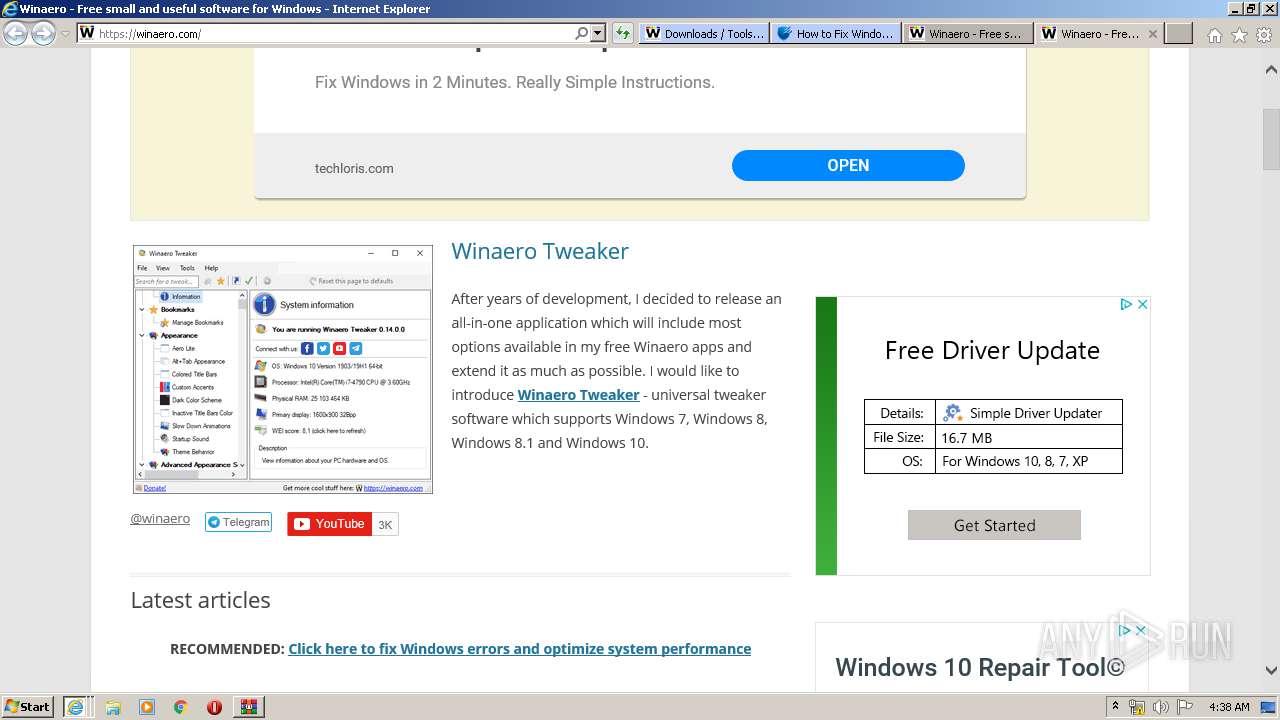The image size is (1280, 720).
Task: Click the blue OPEN ad button
Action: click(x=848, y=165)
